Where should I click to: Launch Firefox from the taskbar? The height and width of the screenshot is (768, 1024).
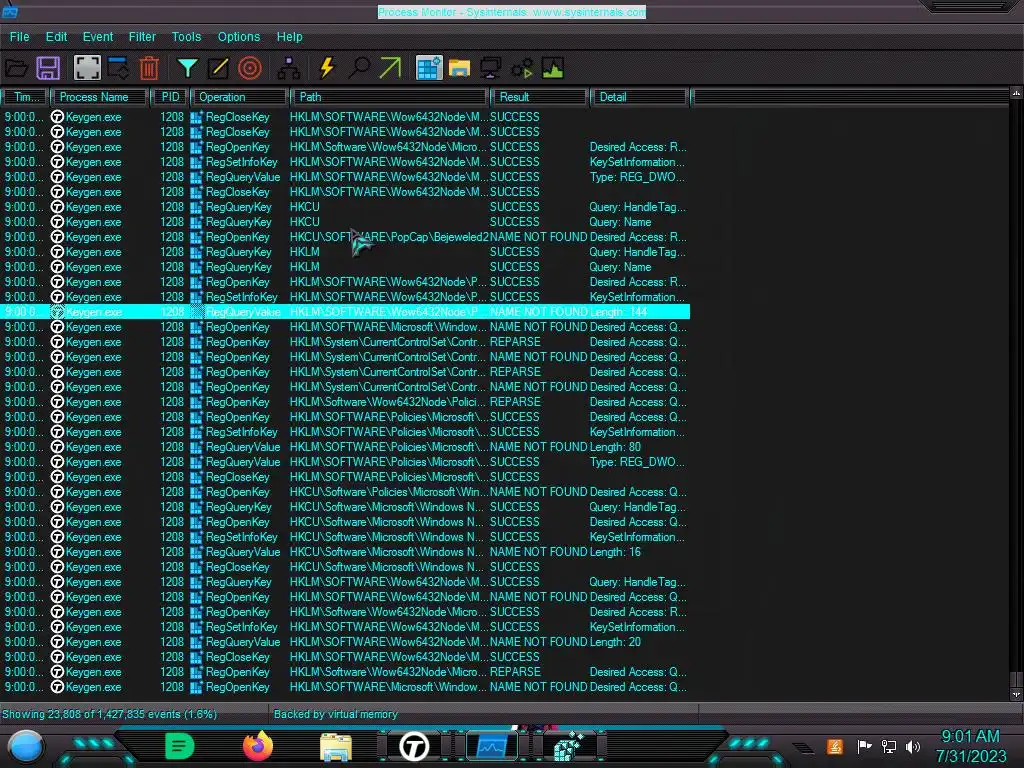click(258, 746)
